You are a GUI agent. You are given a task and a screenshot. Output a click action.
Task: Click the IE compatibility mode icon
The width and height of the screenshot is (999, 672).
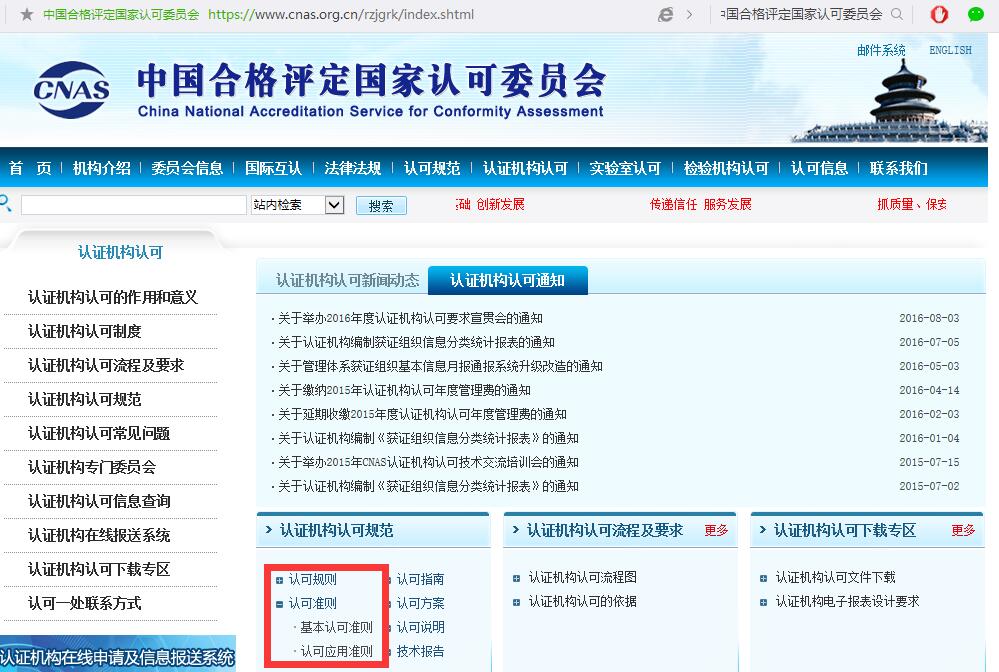pos(666,14)
